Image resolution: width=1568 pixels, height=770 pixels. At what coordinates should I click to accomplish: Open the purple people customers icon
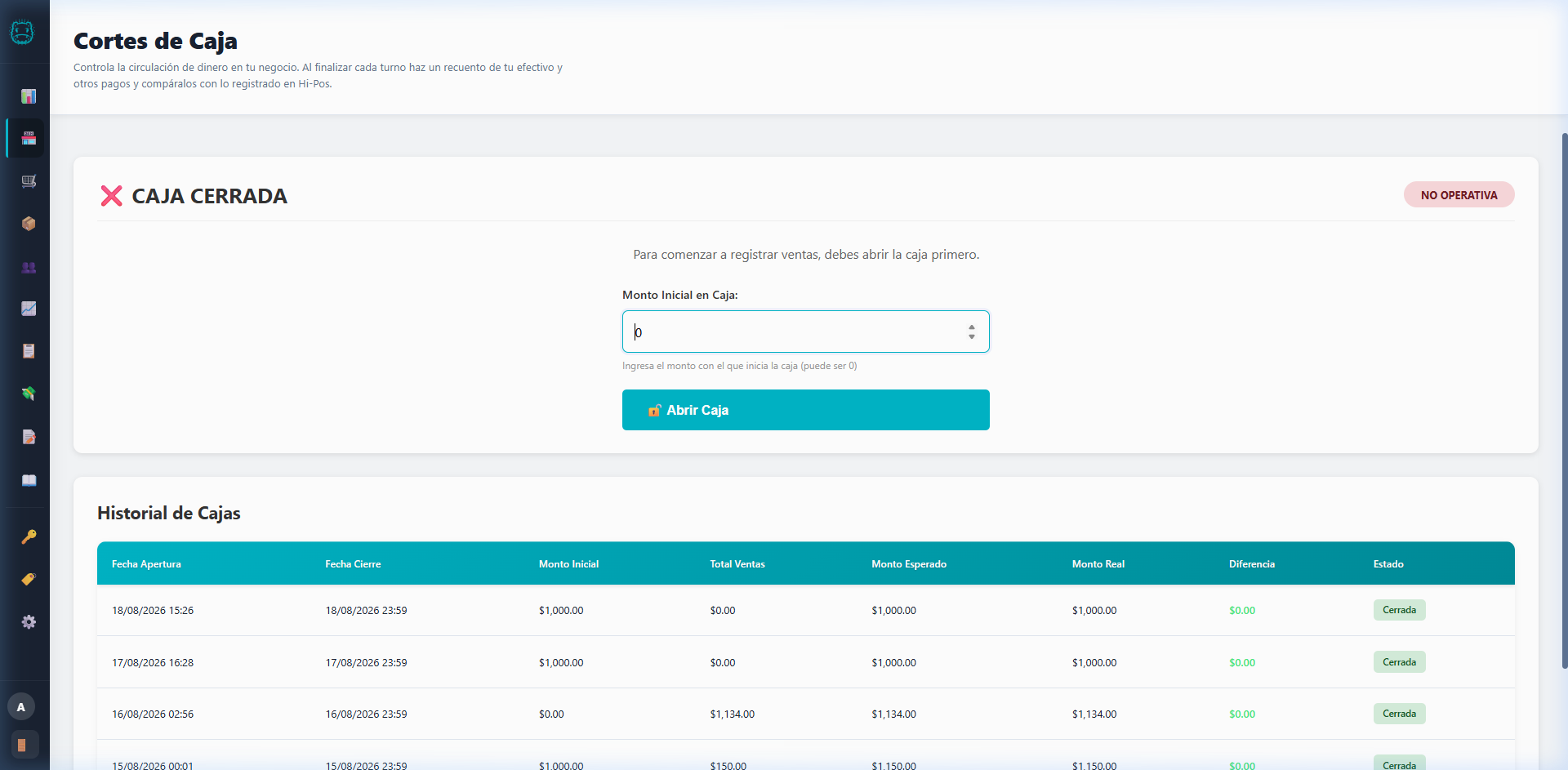point(29,267)
